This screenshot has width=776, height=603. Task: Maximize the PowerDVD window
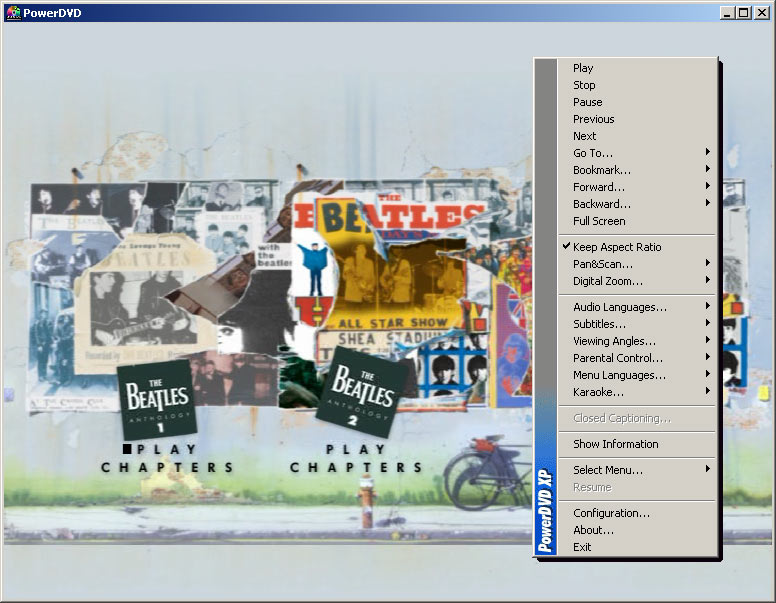[x=743, y=13]
